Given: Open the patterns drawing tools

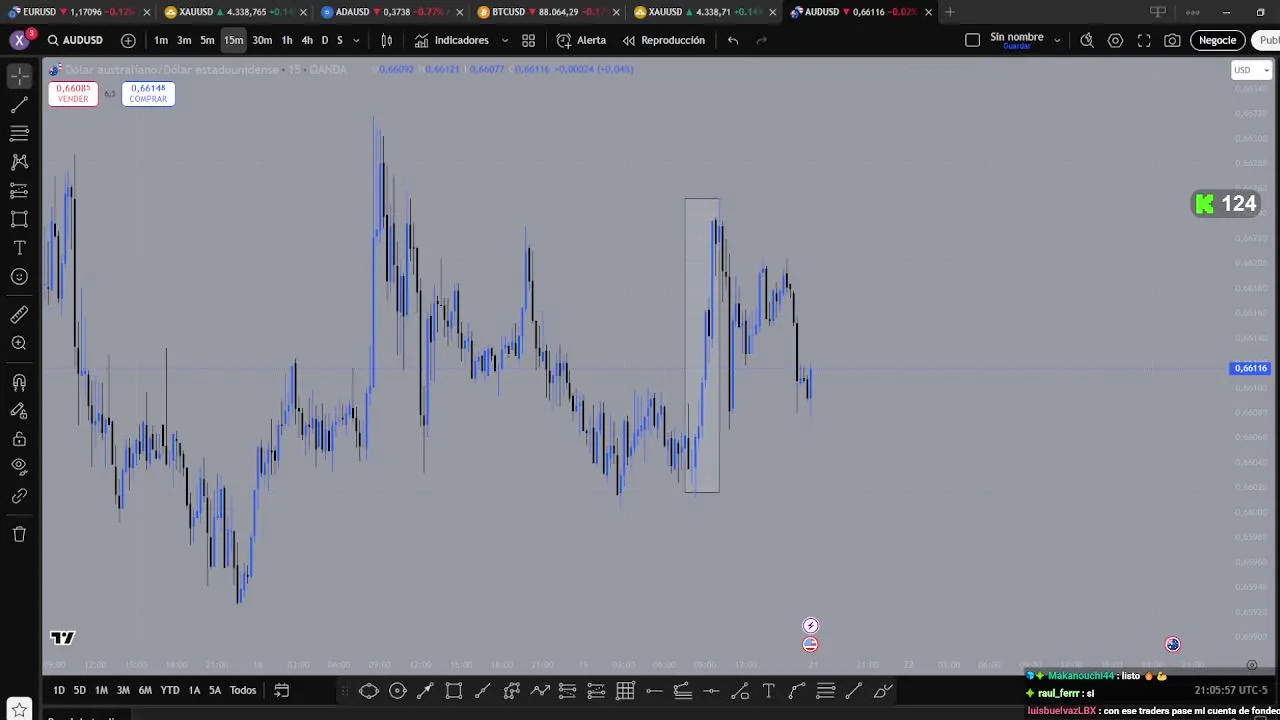Looking at the screenshot, I should (x=19, y=162).
